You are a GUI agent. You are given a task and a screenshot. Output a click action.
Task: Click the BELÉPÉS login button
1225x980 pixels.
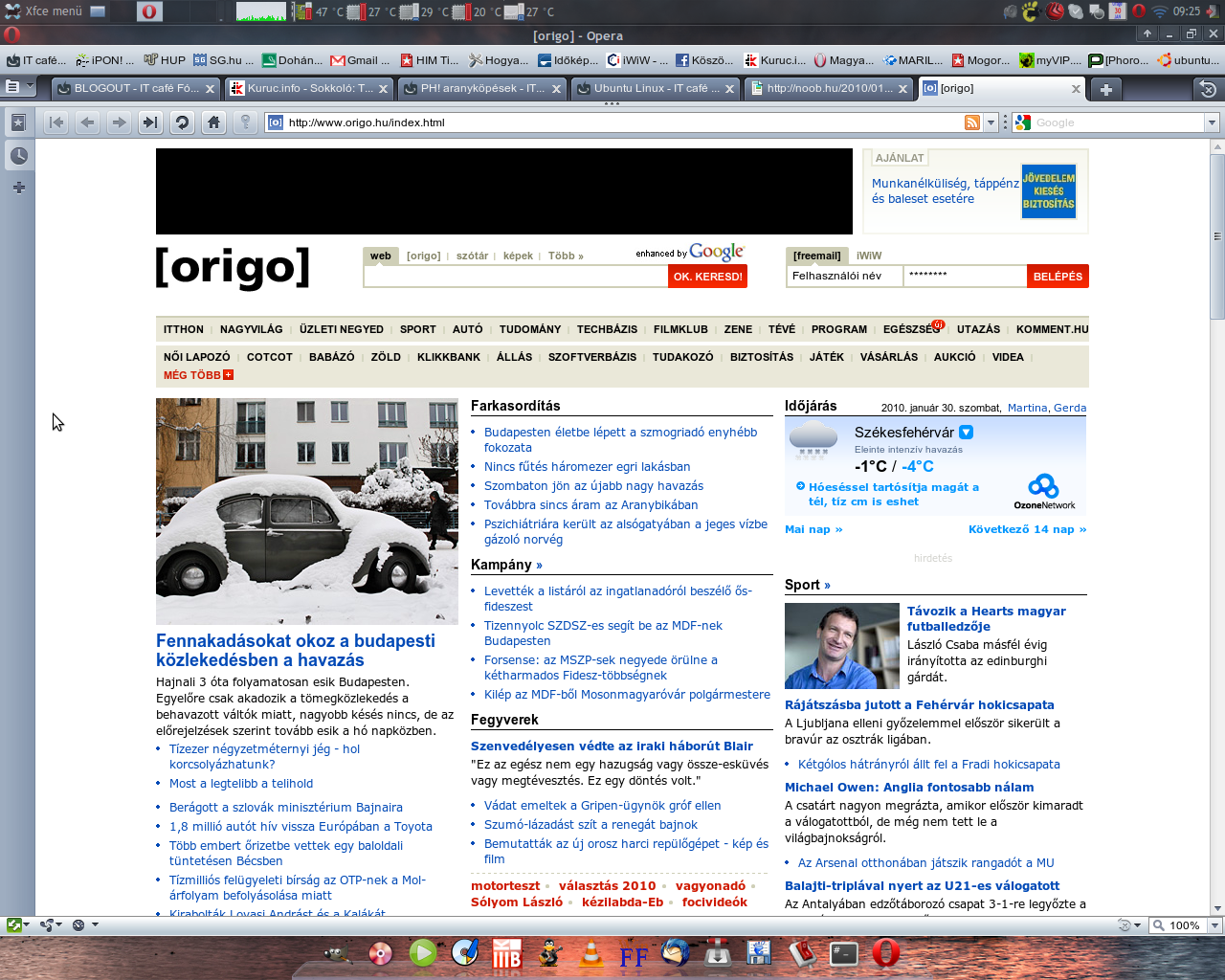(1058, 277)
